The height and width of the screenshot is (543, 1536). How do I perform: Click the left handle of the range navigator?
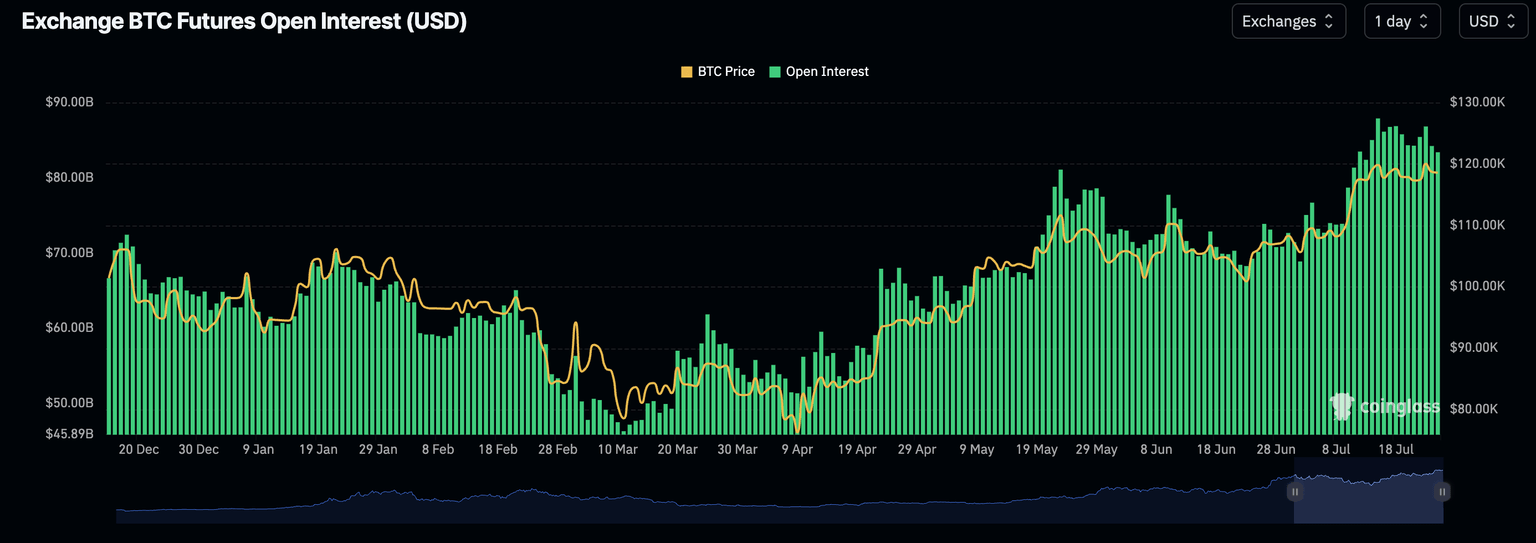pos(1294,492)
